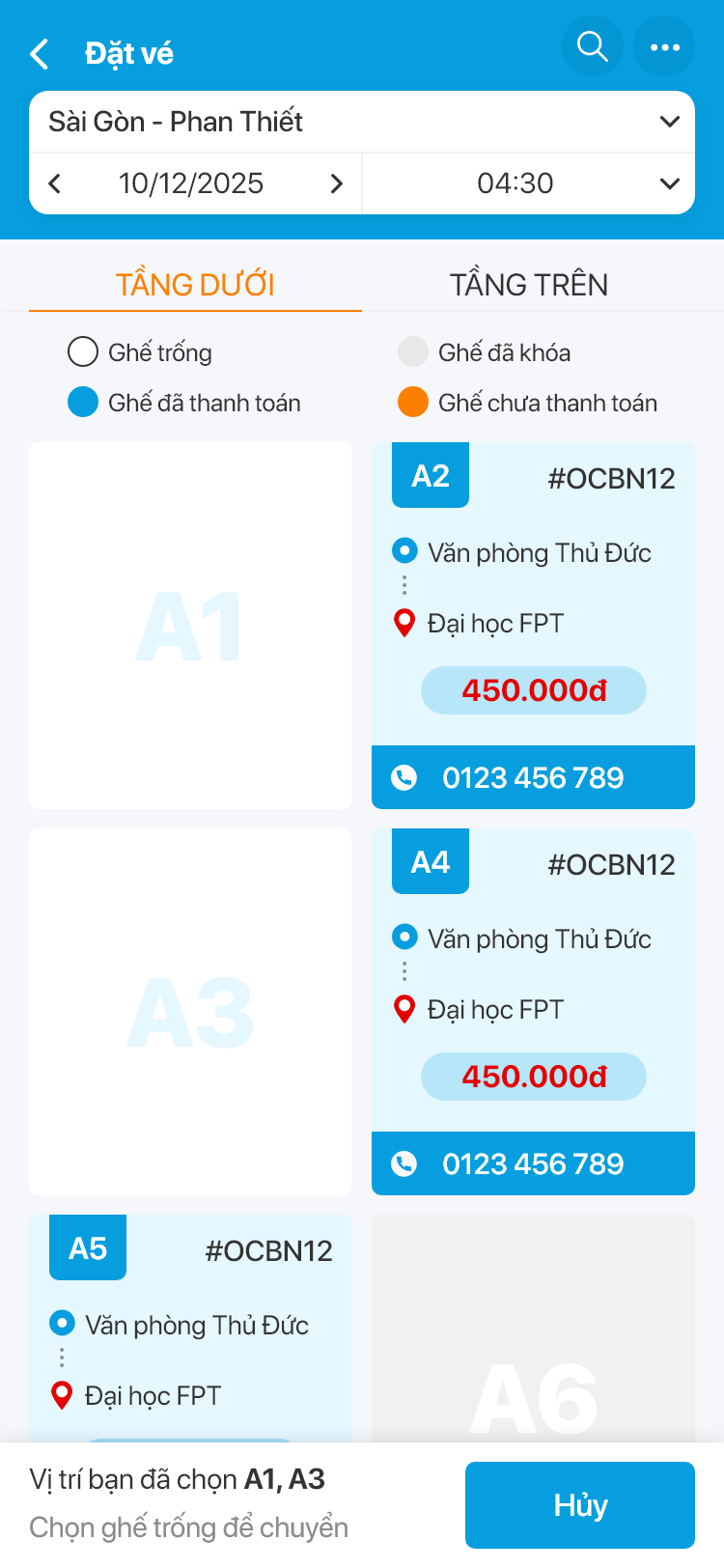The width and height of the screenshot is (724, 1568).
Task: Select empty seat A1
Action: coord(190,626)
